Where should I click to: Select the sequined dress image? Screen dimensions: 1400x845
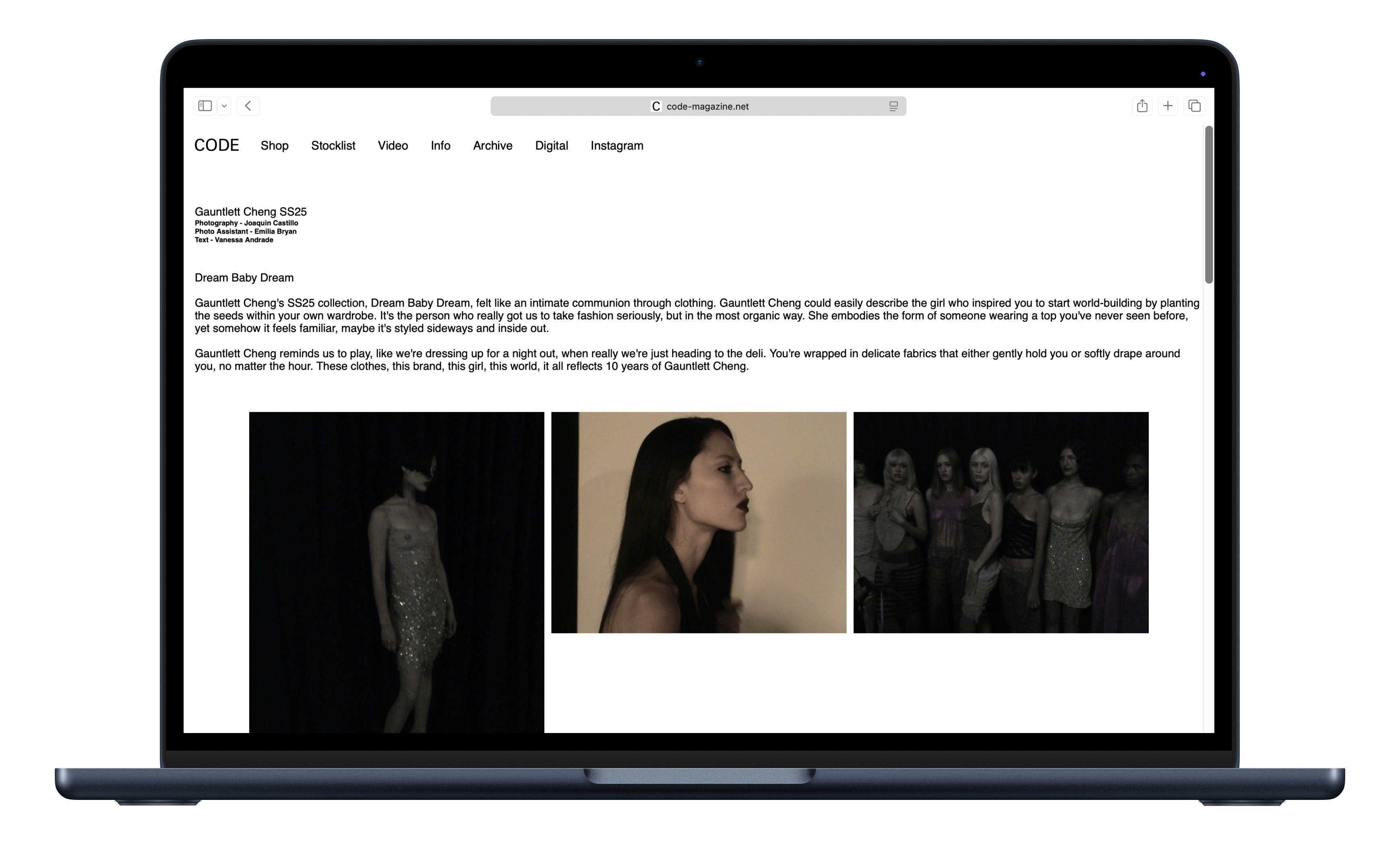(x=396, y=574)
